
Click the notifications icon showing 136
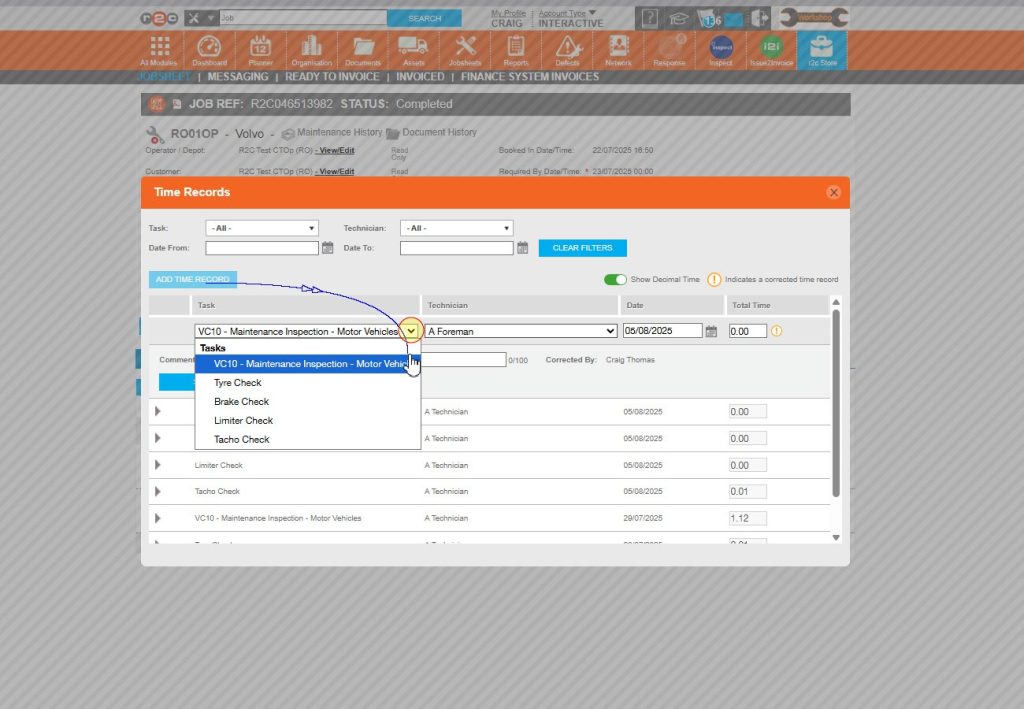(709, 19)
